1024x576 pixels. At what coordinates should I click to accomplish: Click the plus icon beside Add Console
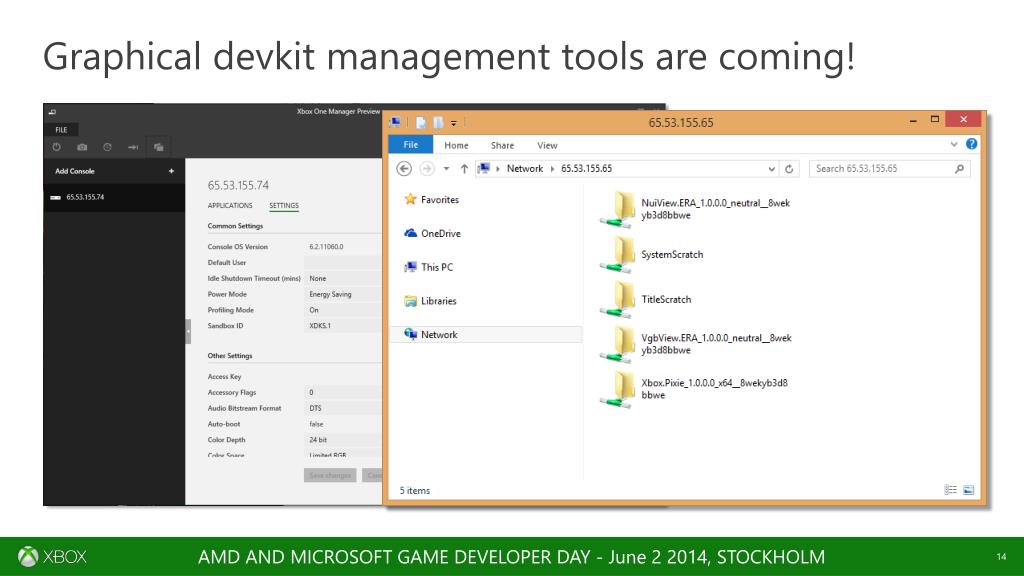coord(171,171)
